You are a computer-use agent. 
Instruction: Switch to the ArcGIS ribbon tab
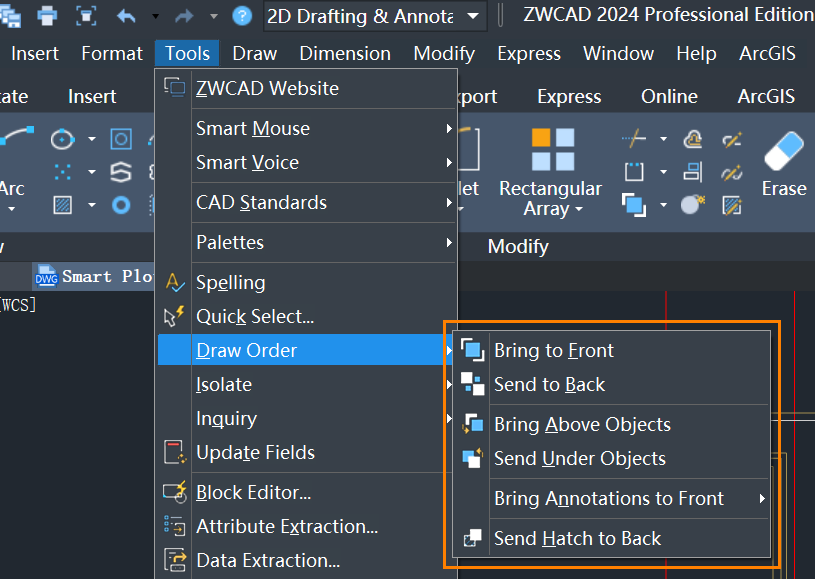click(x=767, y=97)
